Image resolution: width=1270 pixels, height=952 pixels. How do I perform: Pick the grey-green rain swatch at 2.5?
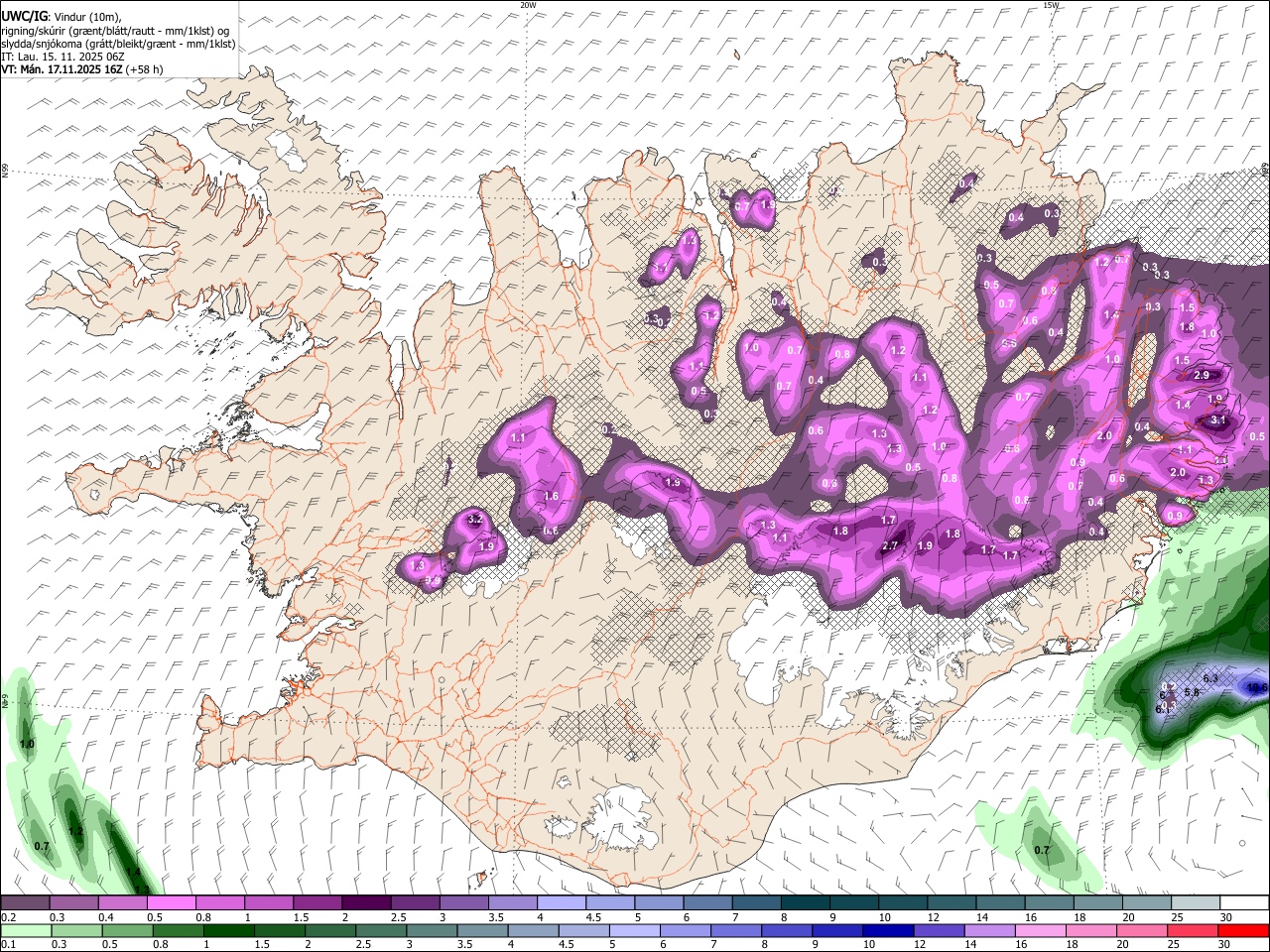[382, 931]
